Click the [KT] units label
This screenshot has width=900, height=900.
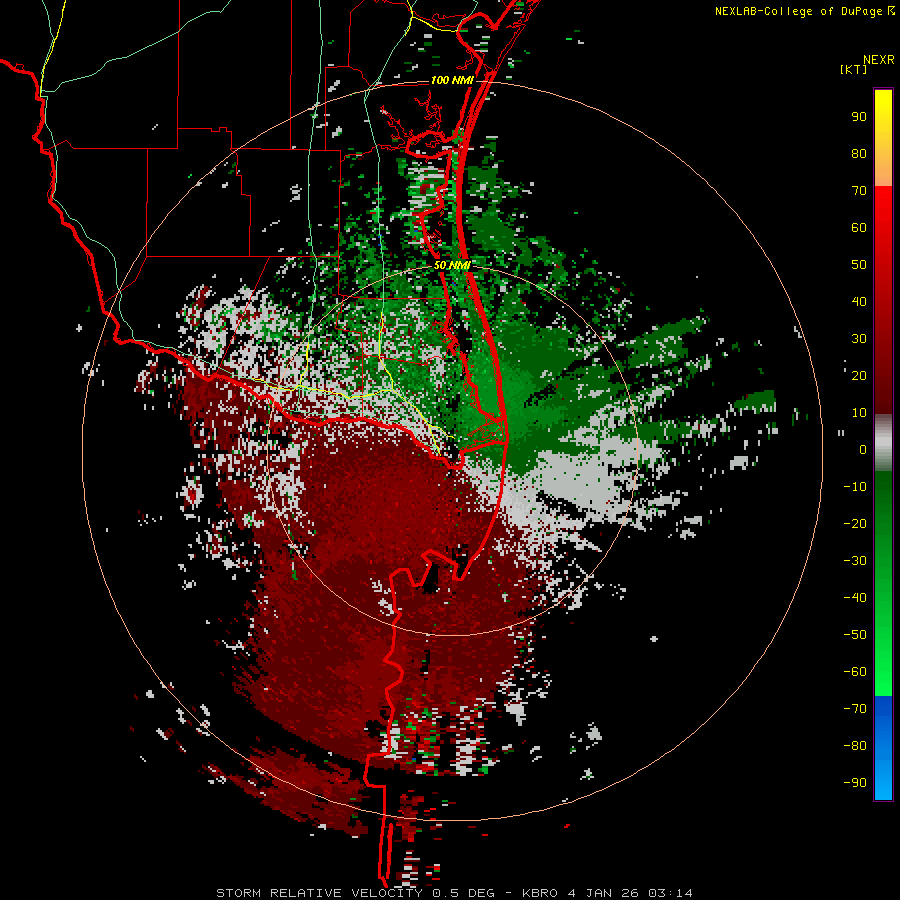(x=854, y=69)
